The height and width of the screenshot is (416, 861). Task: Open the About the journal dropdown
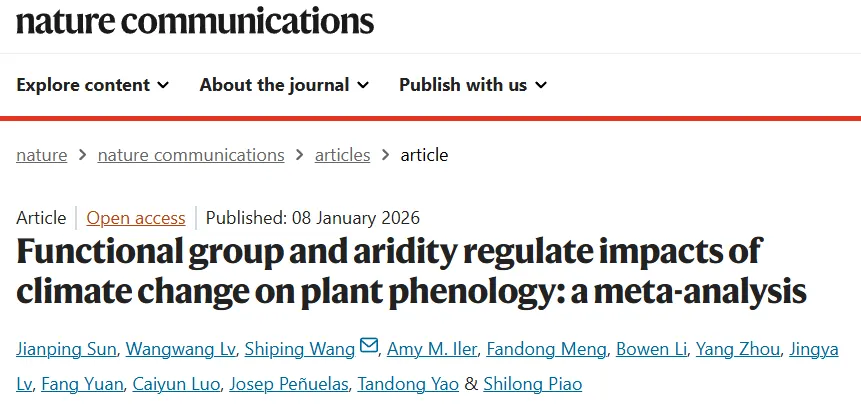point(284,85)
